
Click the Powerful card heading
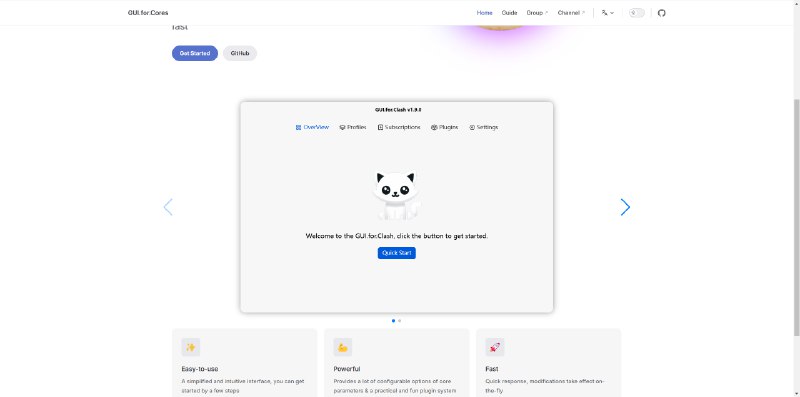point(347,369)
